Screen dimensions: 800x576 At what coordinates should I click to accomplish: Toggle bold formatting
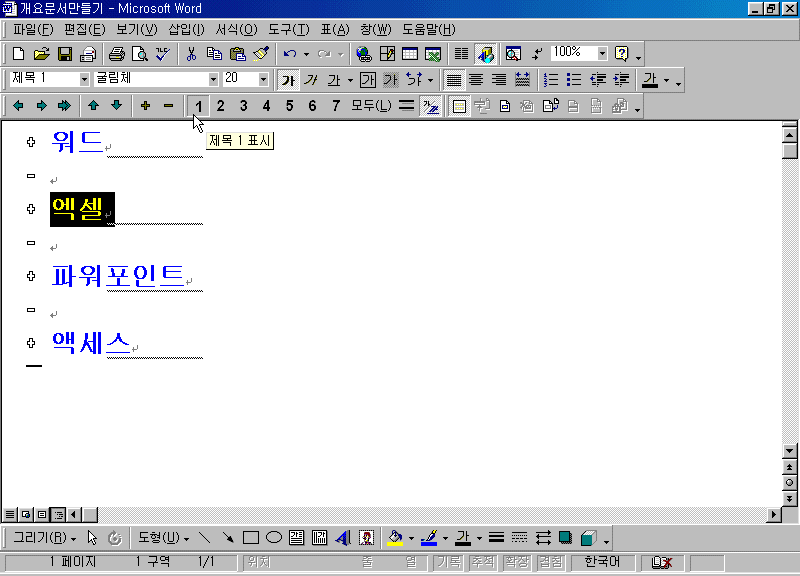point(288,80)
